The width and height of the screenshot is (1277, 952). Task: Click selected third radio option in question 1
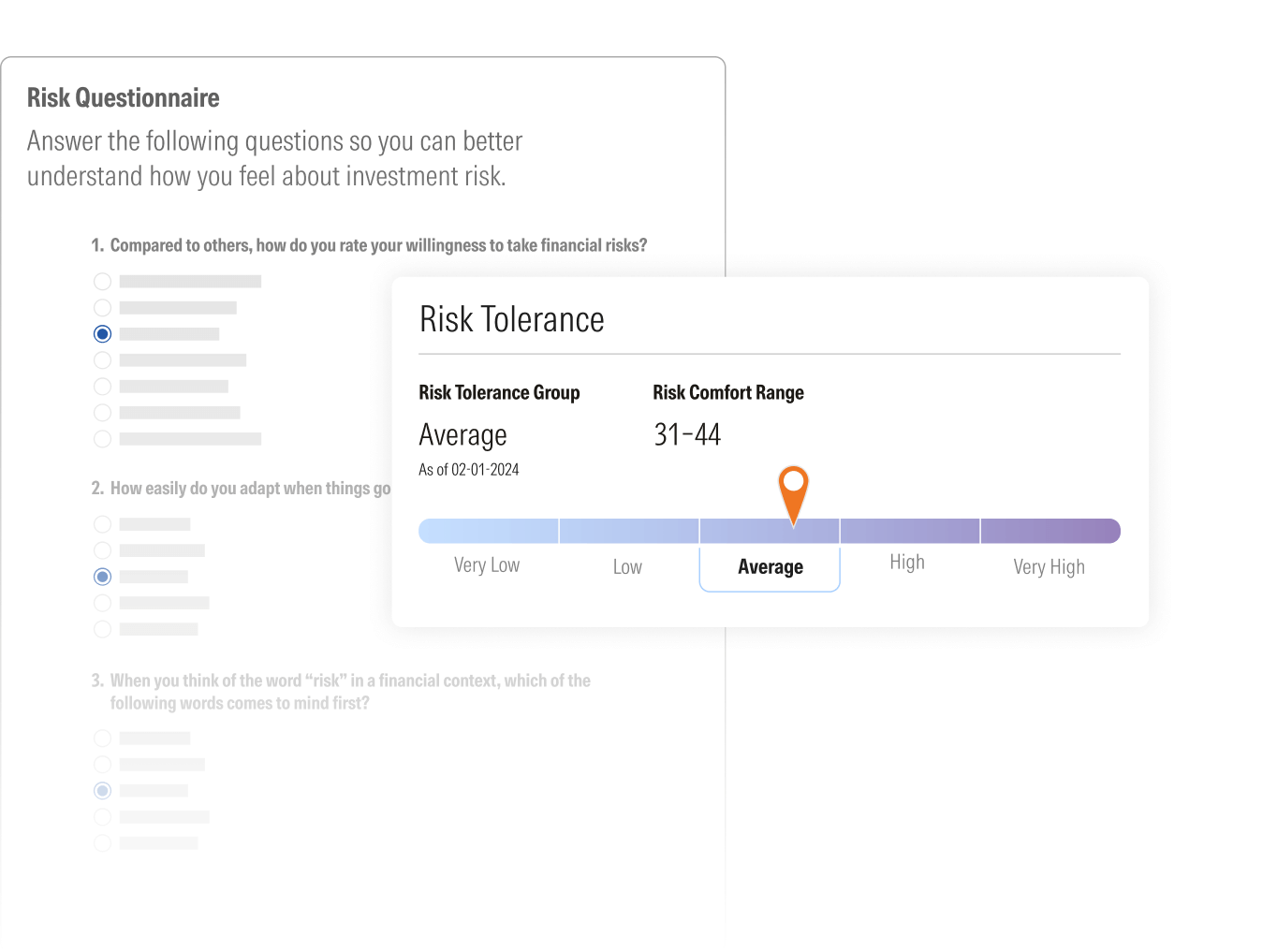pos(103,334)
